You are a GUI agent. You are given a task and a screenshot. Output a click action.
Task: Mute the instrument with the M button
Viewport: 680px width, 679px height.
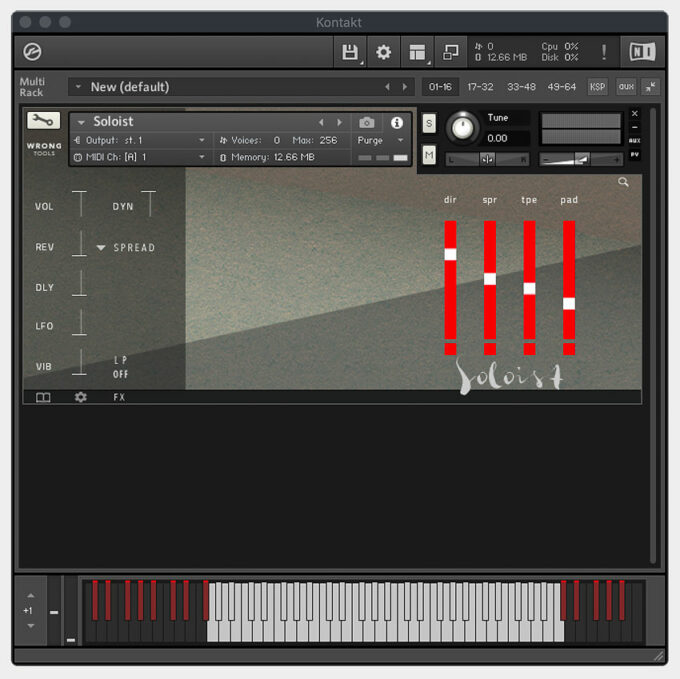(429, 155)
